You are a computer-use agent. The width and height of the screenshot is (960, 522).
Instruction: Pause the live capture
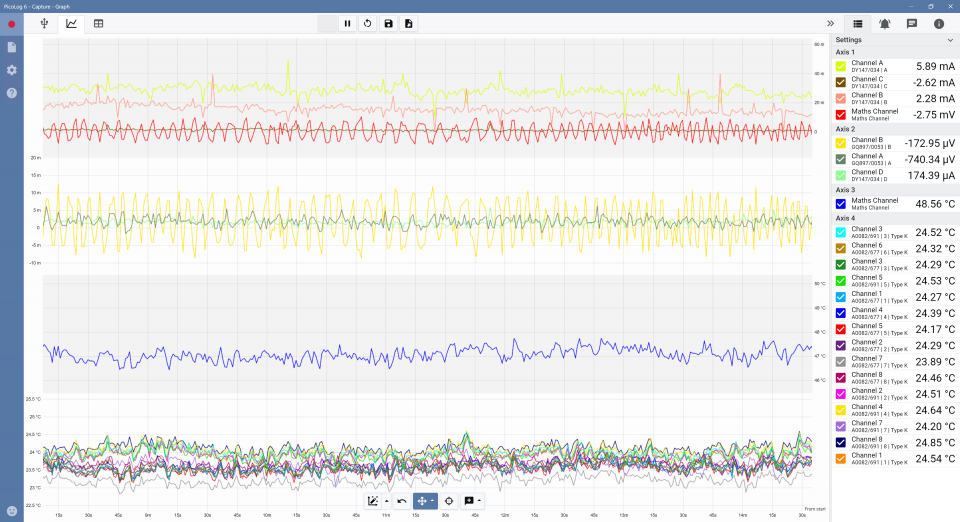pyautogui.click(x=347, y=23)
